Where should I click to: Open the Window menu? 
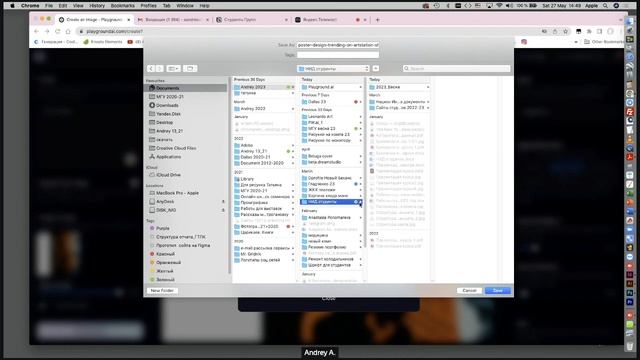(185, 6)
